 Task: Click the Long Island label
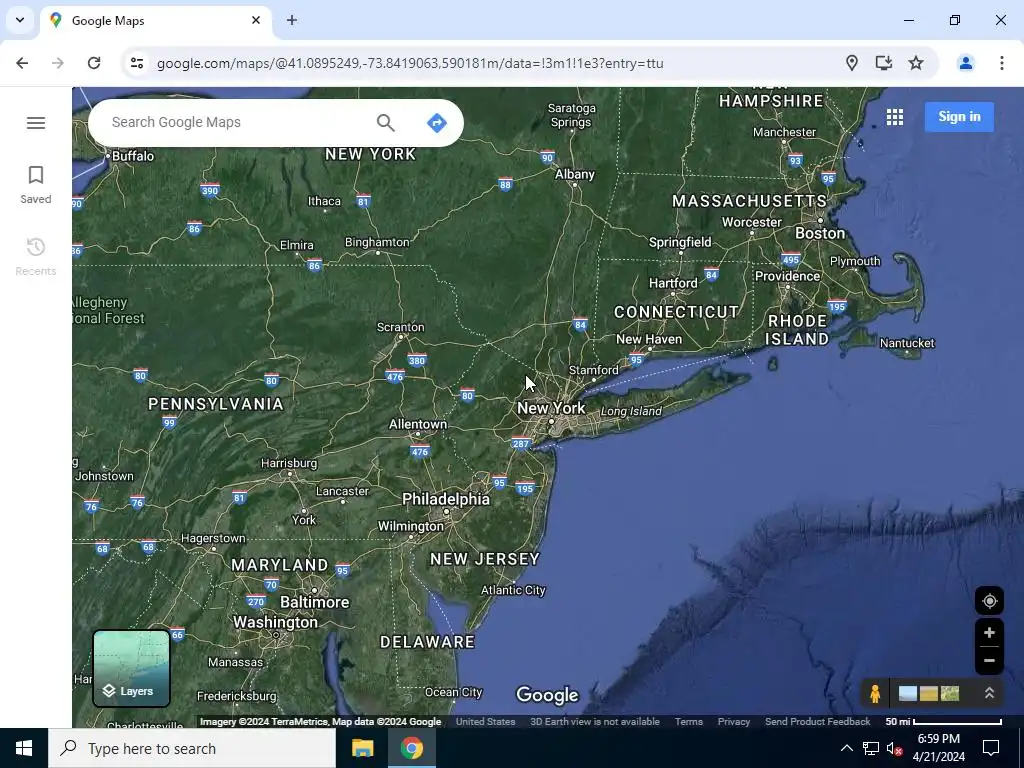[631, 411]
